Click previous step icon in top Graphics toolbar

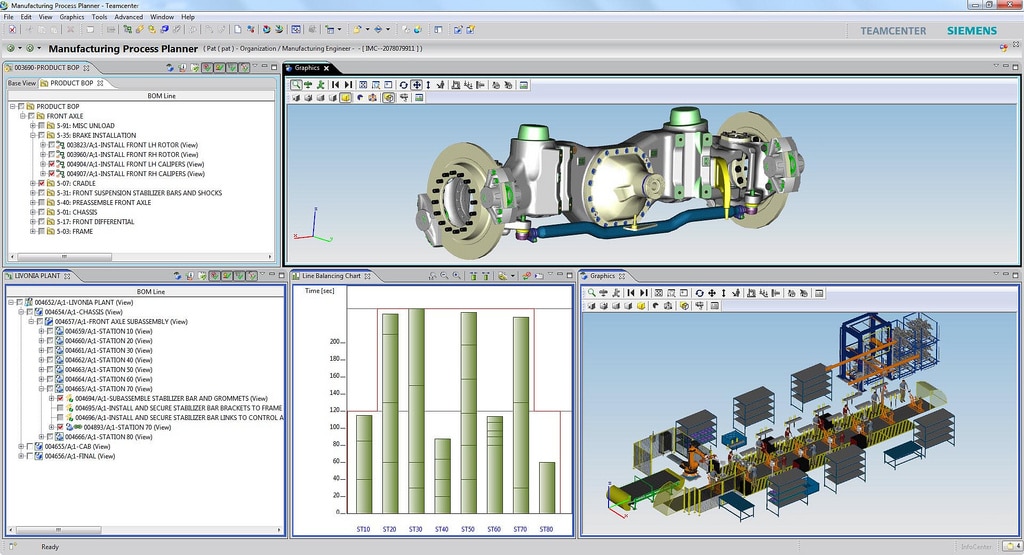pyautogui.click(x=336, y=85)
